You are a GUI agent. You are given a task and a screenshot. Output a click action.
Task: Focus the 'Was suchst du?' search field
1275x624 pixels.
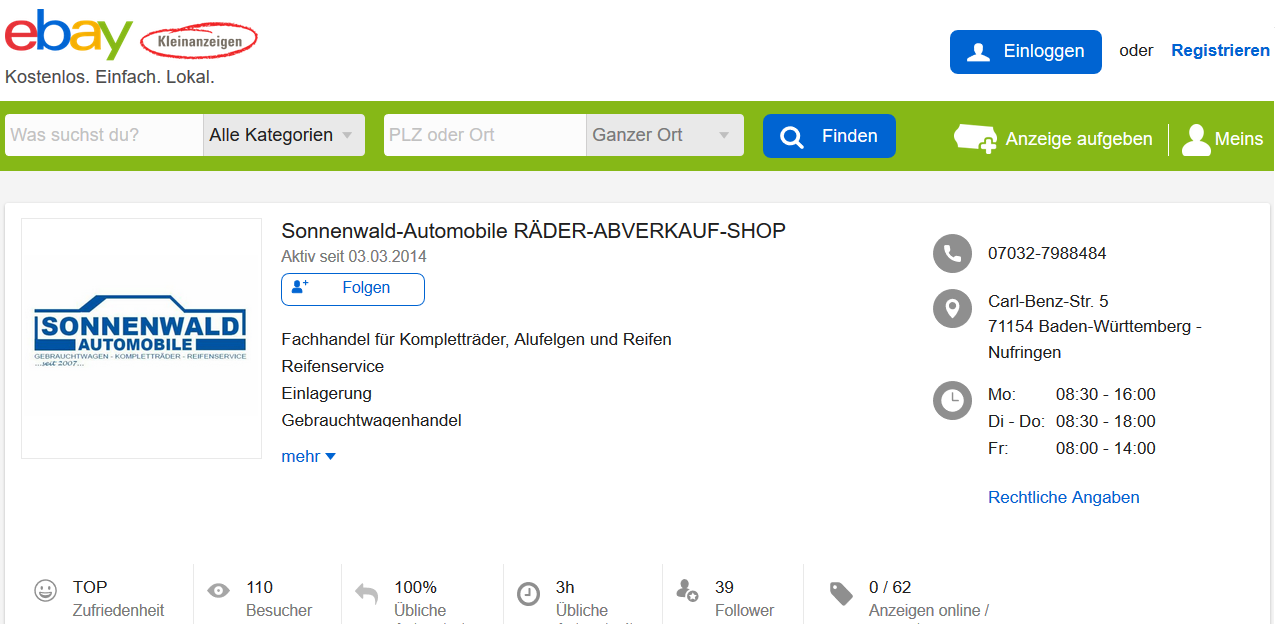click(104, 135)
